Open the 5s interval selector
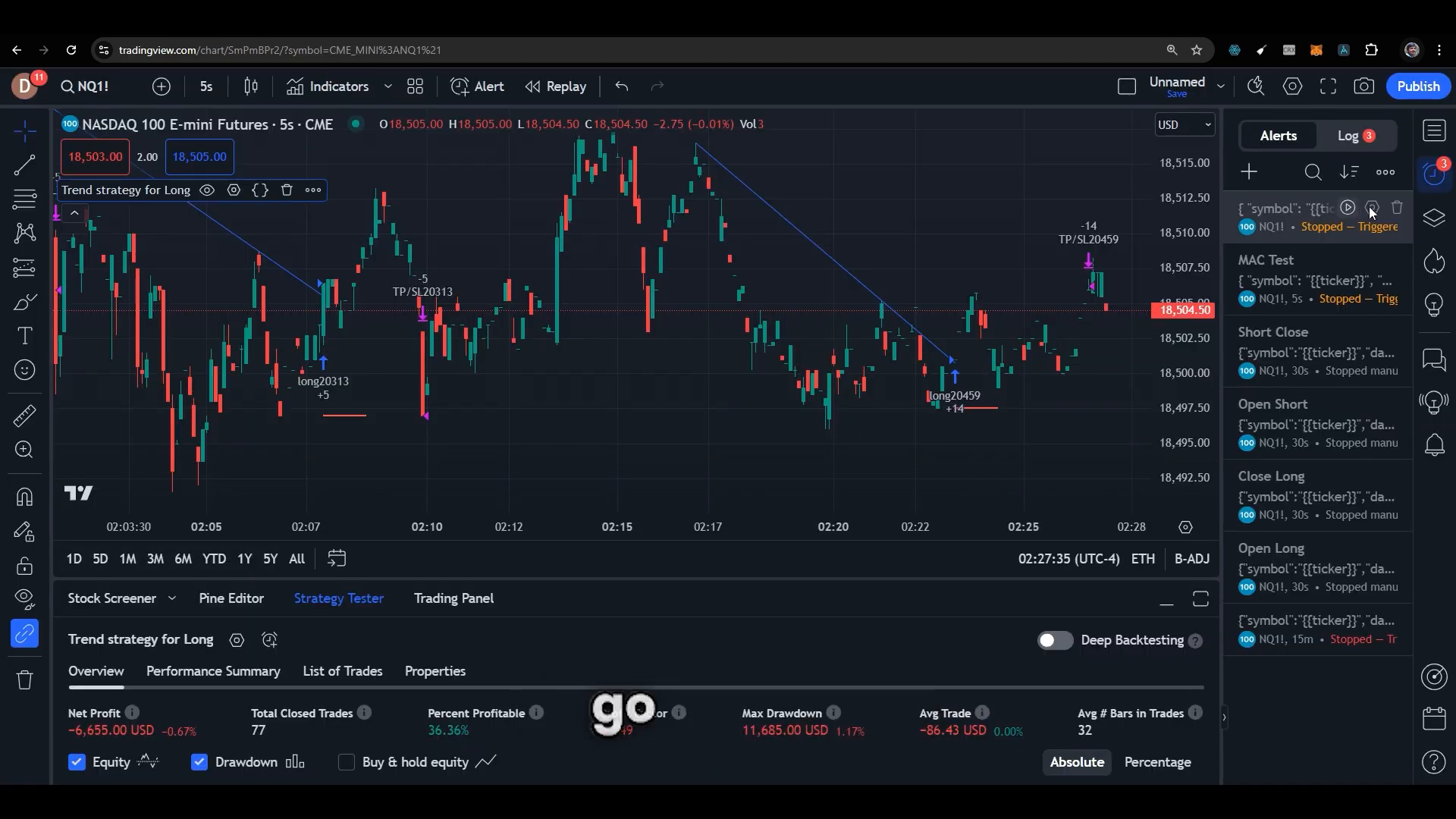This screenshot has width=1456, height=819. (x=206, y=86)
